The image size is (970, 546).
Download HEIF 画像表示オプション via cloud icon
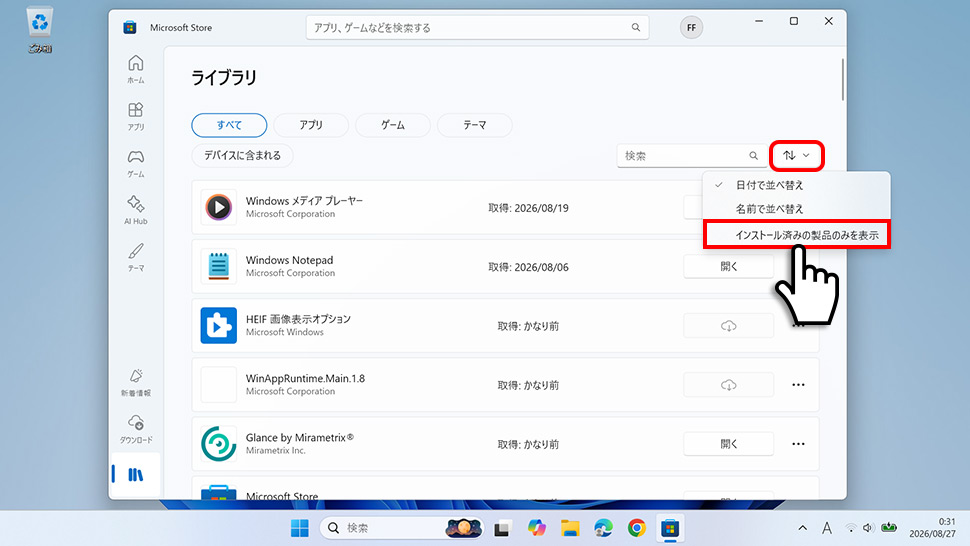[728, 326]
